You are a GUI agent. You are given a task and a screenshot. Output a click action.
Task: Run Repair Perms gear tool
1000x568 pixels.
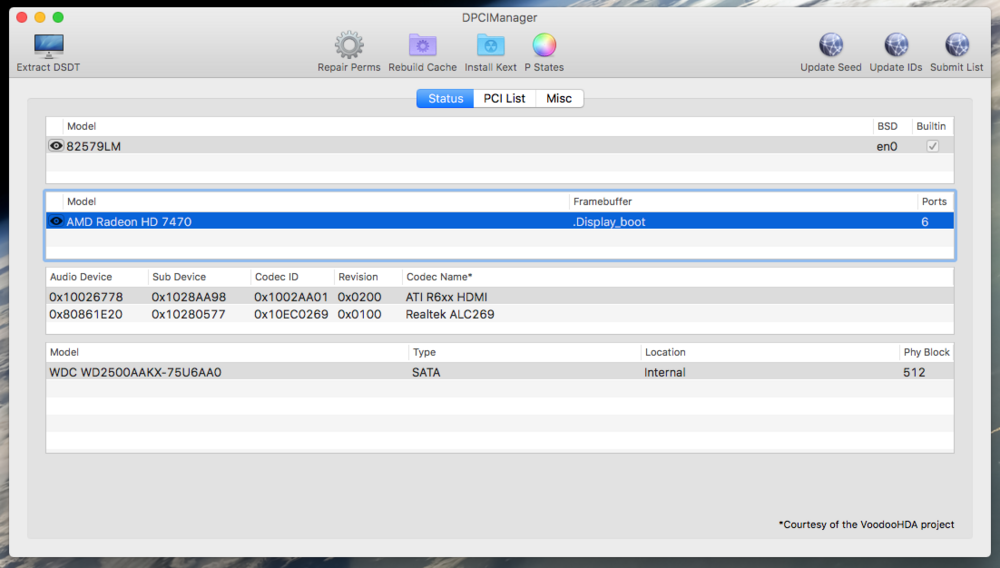pos(349,45)
